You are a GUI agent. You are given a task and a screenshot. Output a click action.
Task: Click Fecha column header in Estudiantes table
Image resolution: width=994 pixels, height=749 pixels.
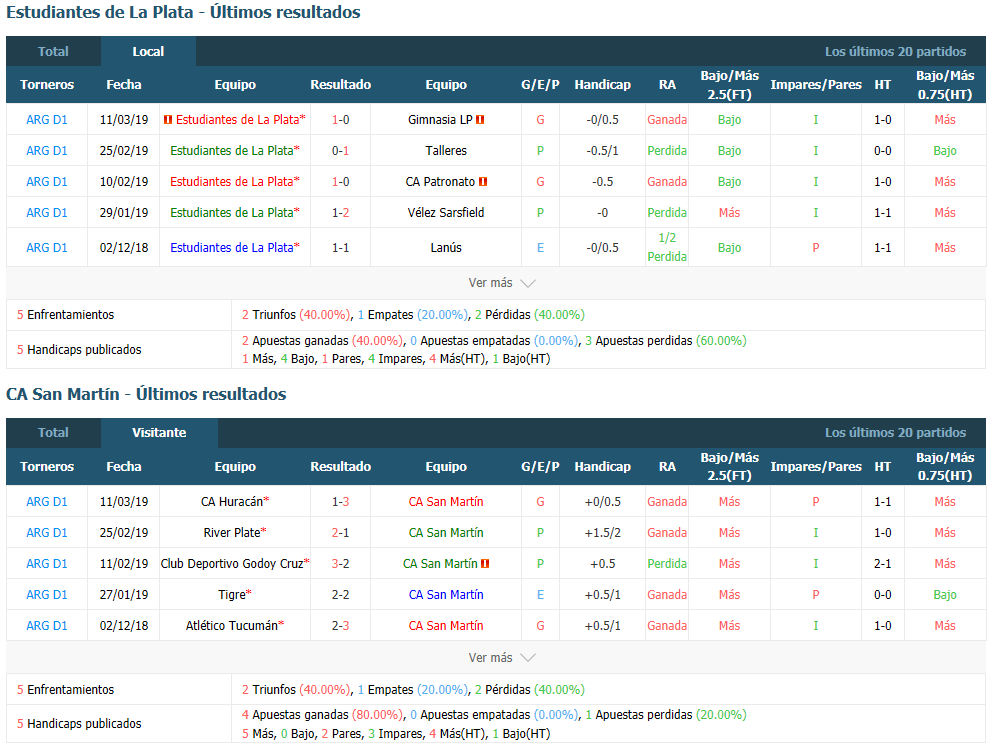point(124,85)
